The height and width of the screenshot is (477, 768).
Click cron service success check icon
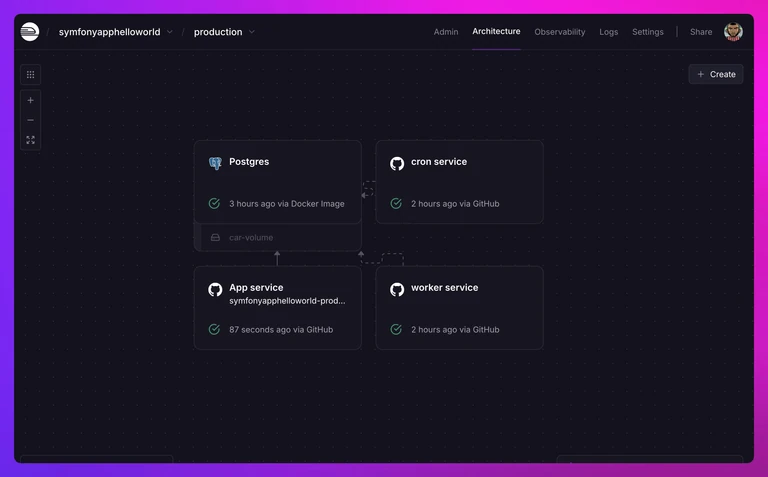(x=396, y=203)
